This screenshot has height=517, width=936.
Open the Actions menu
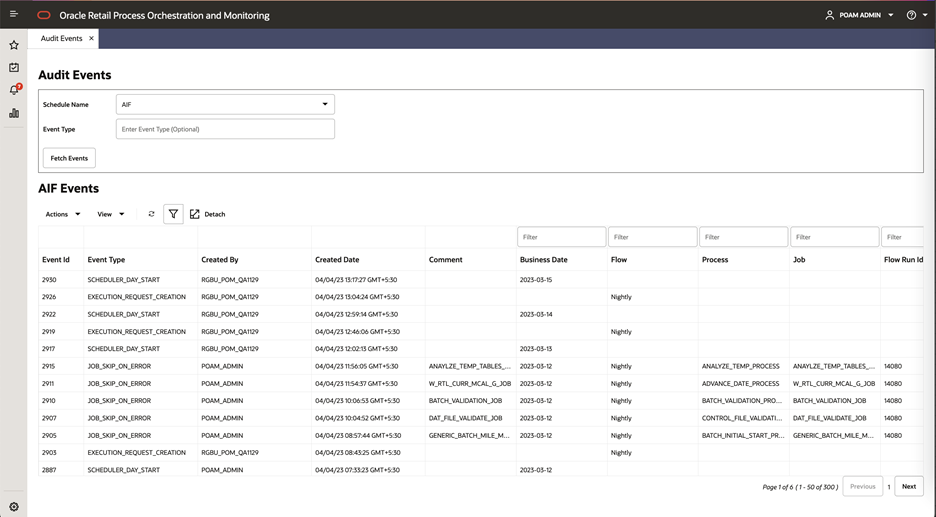[63, 214]
